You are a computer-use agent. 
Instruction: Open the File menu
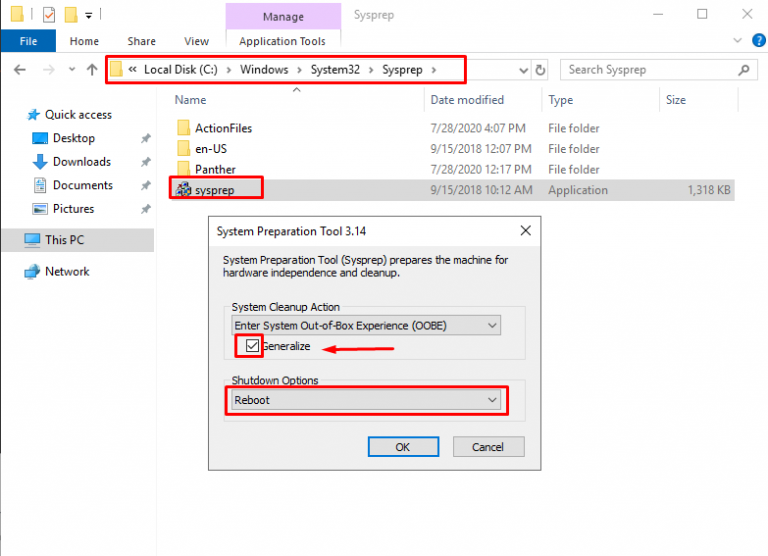pos(28,41)
